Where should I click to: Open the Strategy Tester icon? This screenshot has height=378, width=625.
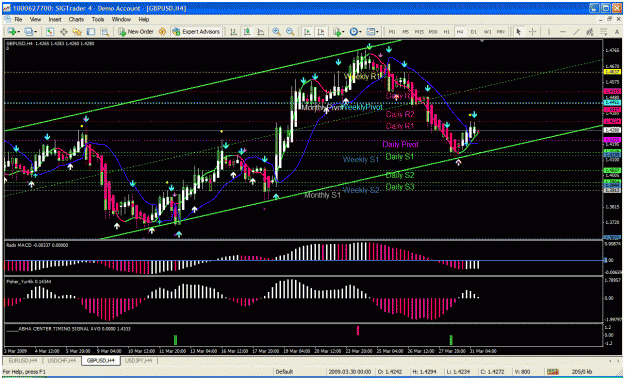104,32
